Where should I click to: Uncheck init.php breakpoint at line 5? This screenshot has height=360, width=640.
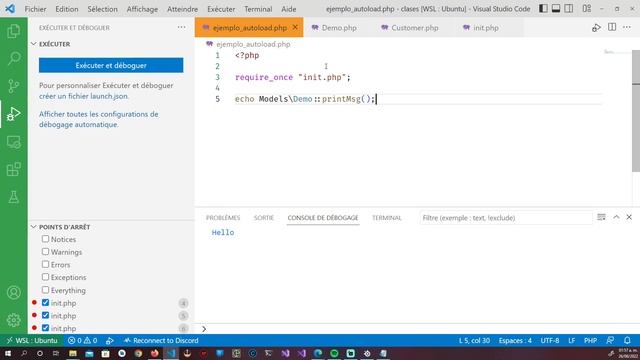[x=45, y=315]
